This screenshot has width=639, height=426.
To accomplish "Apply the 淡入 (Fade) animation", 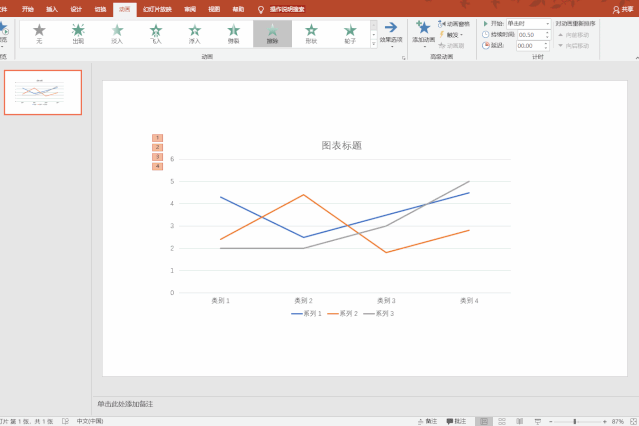I will (x=117, y=34).
